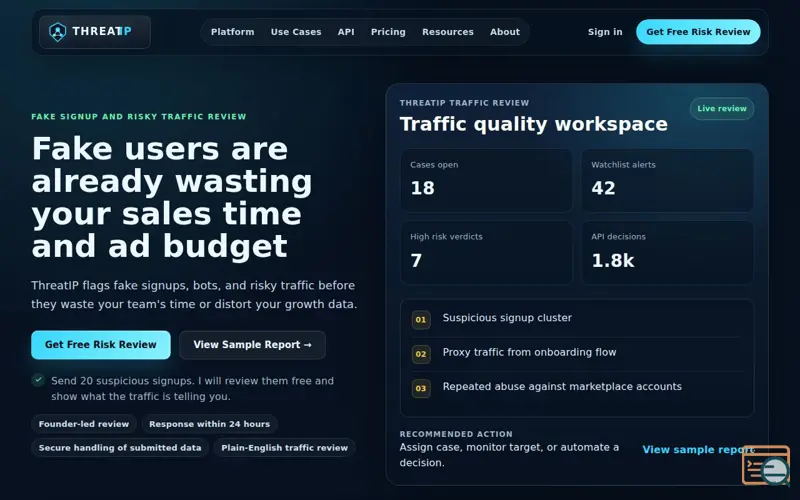800x500 pixels.
Task: Select the Cases open stat card
Action: click(486, 181)
